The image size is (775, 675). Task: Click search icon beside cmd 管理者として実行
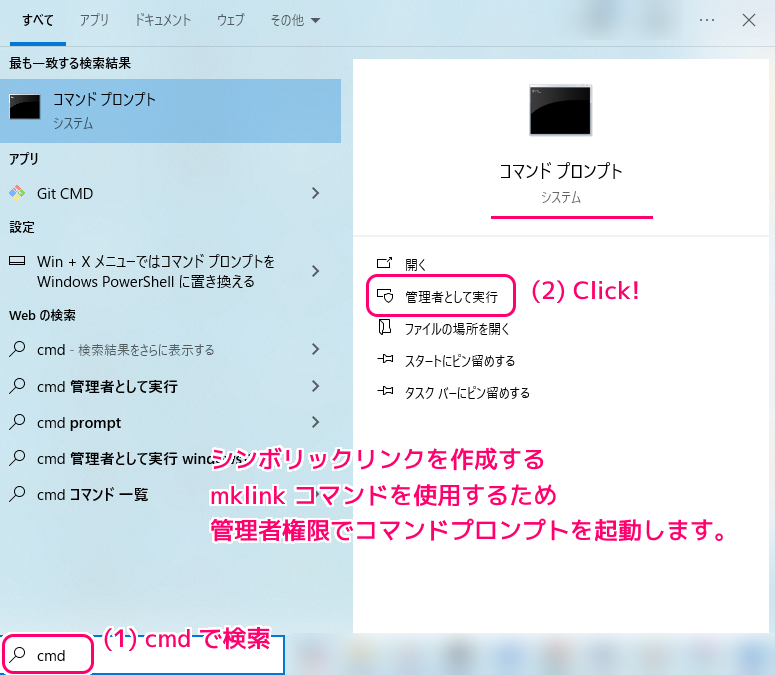coord(17,385)
